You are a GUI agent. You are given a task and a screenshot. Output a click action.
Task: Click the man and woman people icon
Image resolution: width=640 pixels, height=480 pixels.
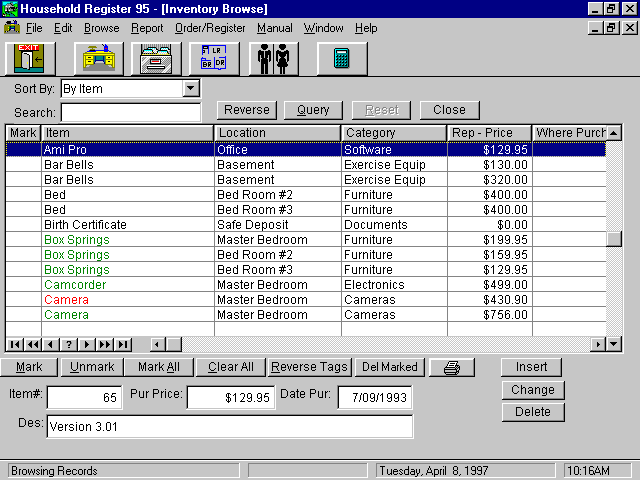pyautogui.click(x=273, y=58)
